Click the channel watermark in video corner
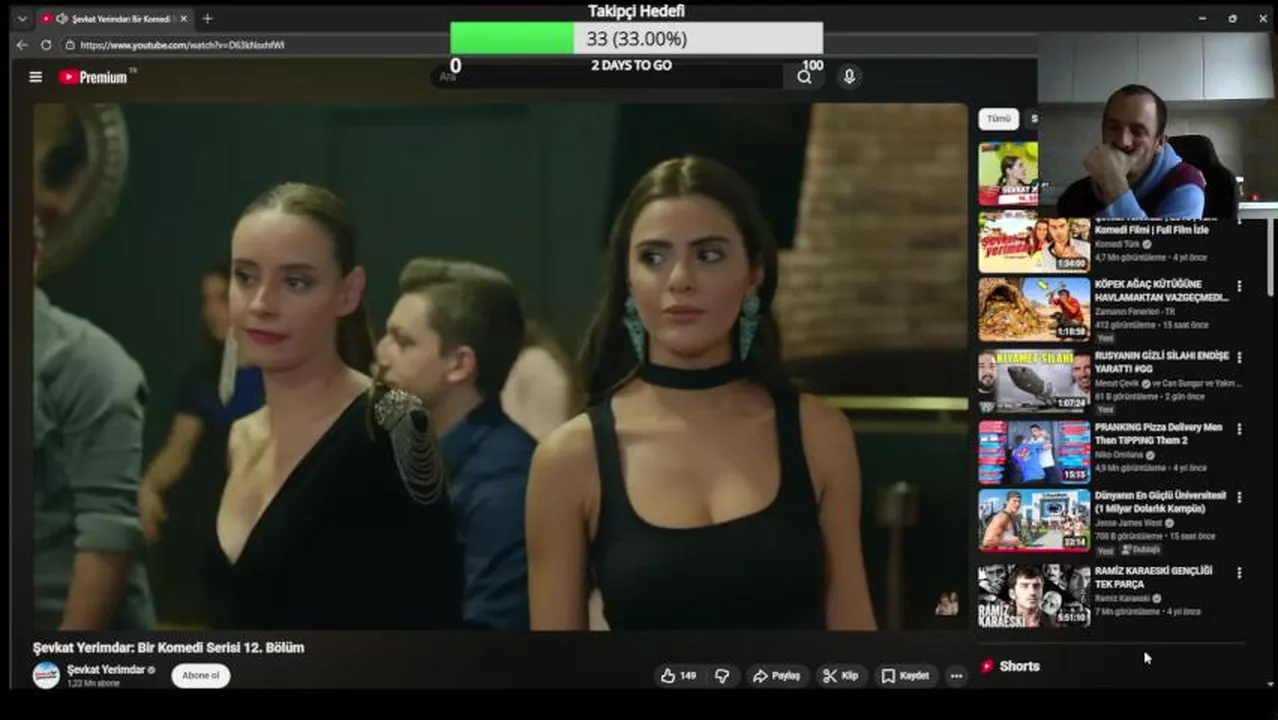 946,603
